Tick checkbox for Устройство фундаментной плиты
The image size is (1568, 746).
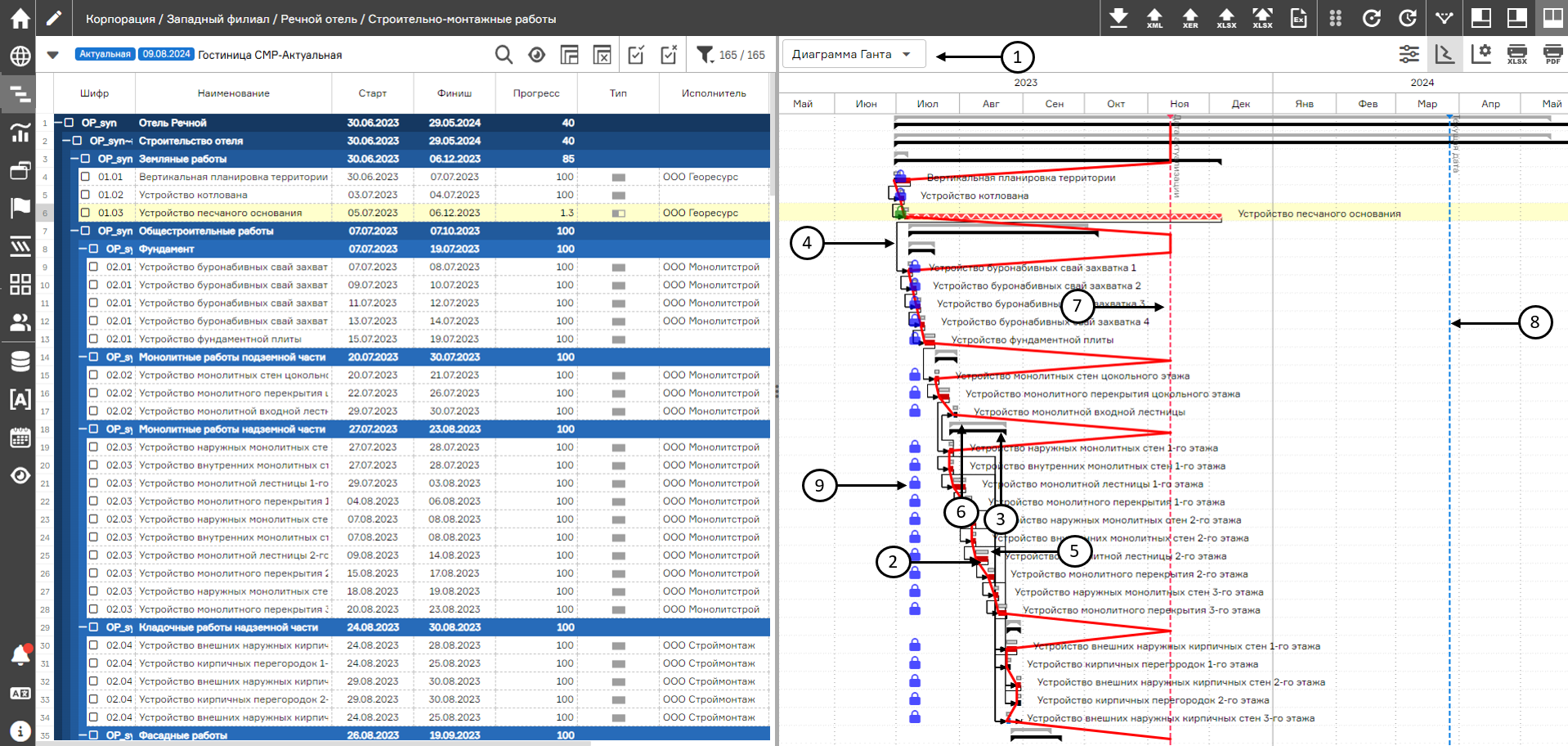(93, 339)
